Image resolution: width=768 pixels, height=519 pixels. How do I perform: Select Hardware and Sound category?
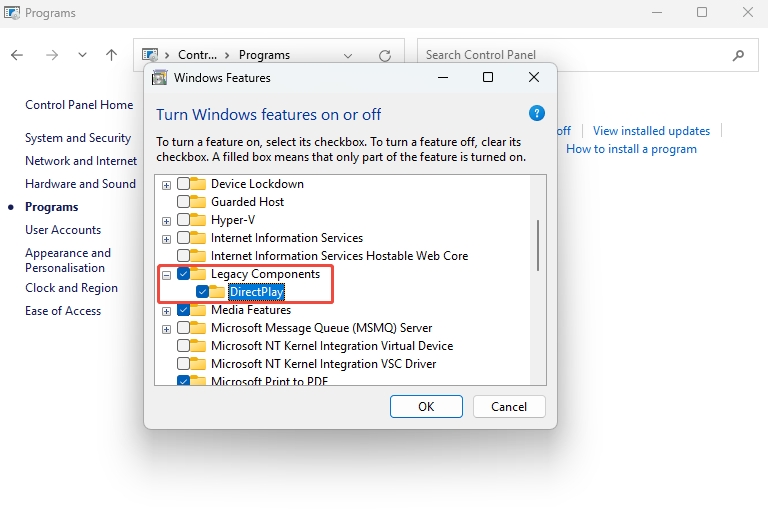coord(80,184)
